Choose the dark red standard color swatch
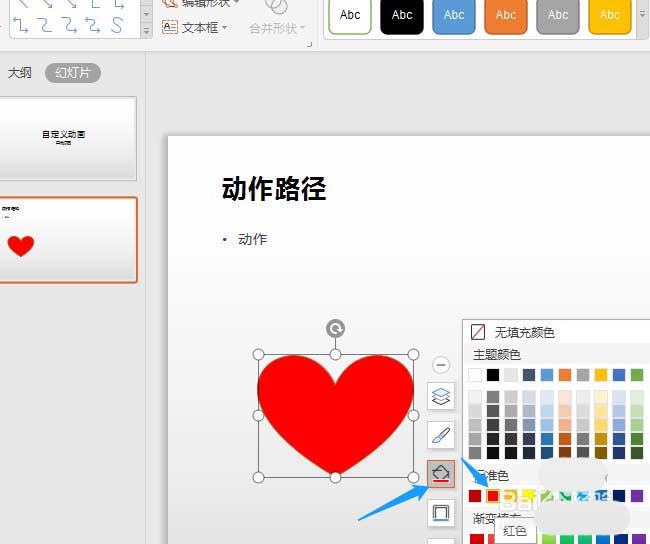Viewport: 650px width, 544px height. [x=475, y=495]
